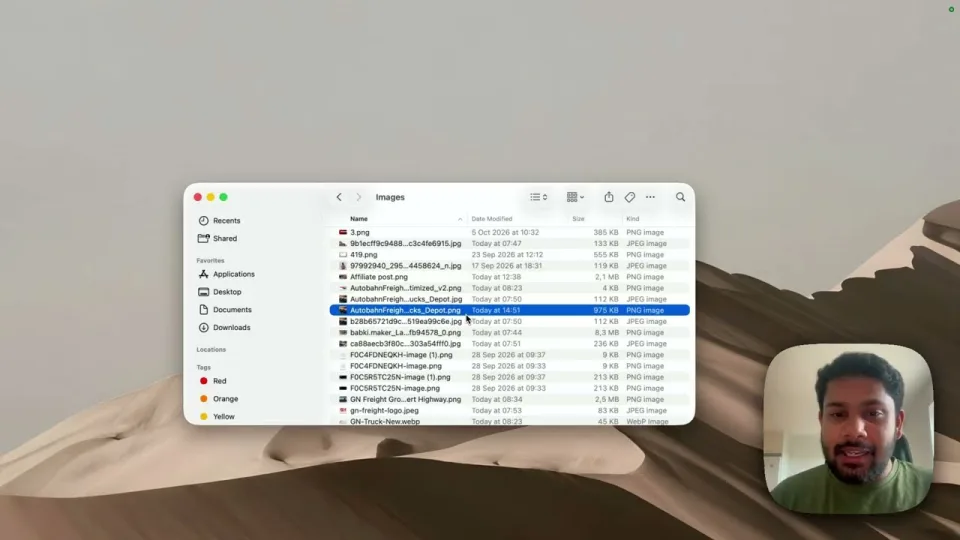Close the Images Finder window

pyautogui.click(x=197, y=197)
